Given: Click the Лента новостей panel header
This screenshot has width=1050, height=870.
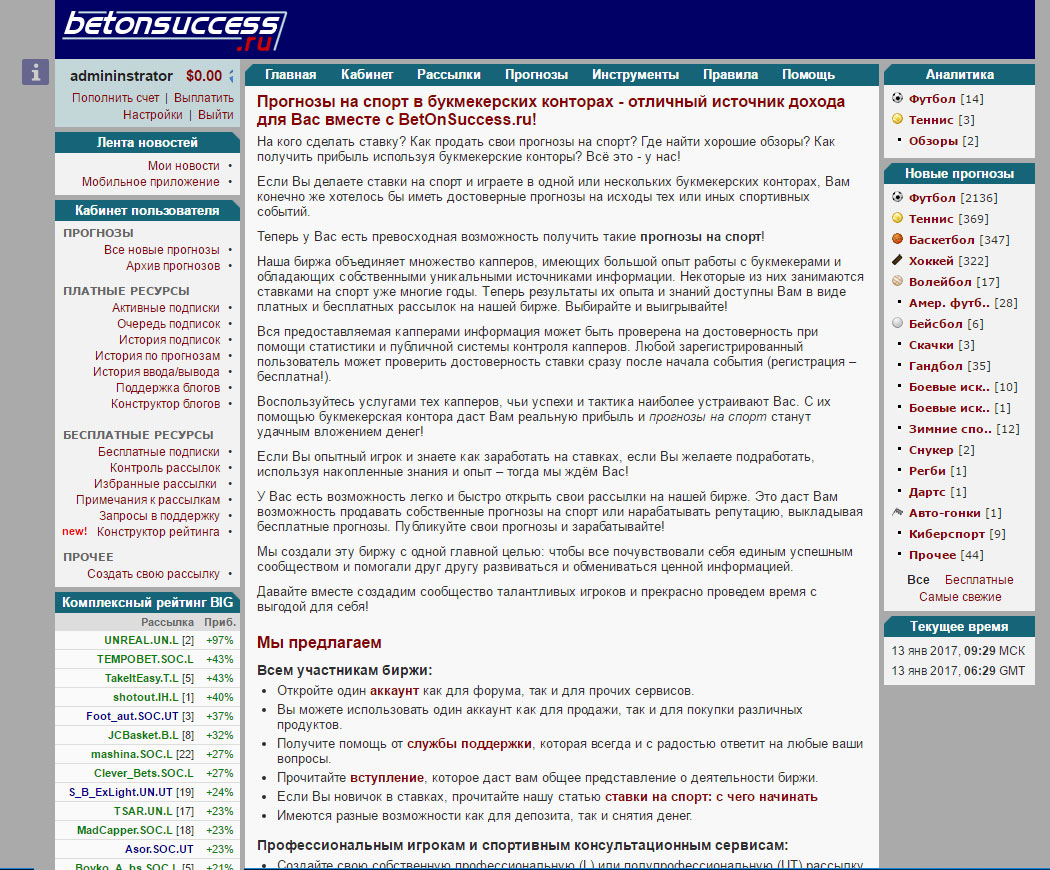Looking at the screenshot, I should click(x=147, y=142).
